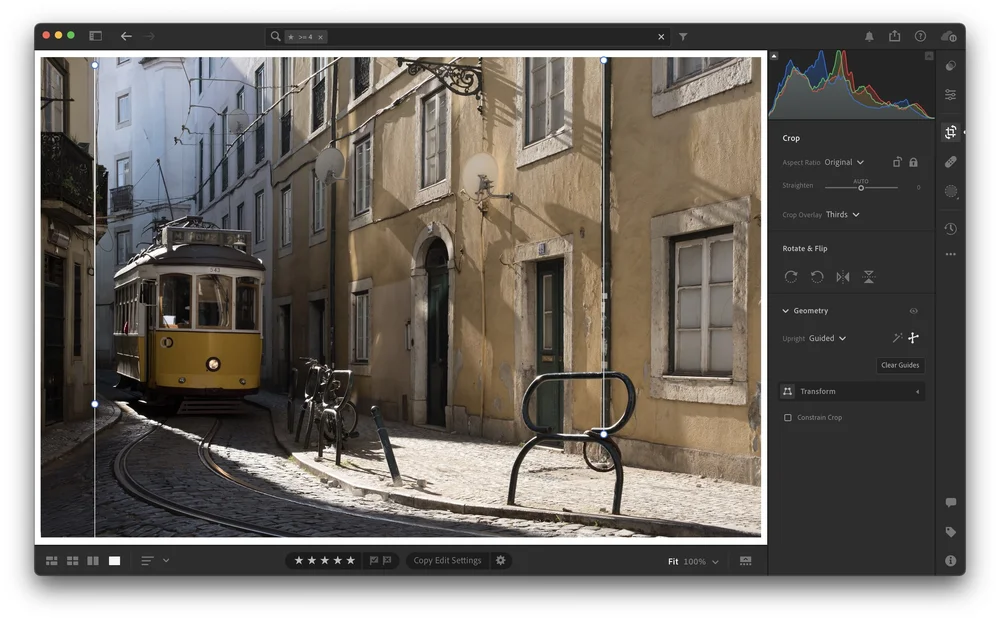Toggle Geometry corrections visibility
The image size is (1000, 621).
pyautogui.click(x=913, y=310)
